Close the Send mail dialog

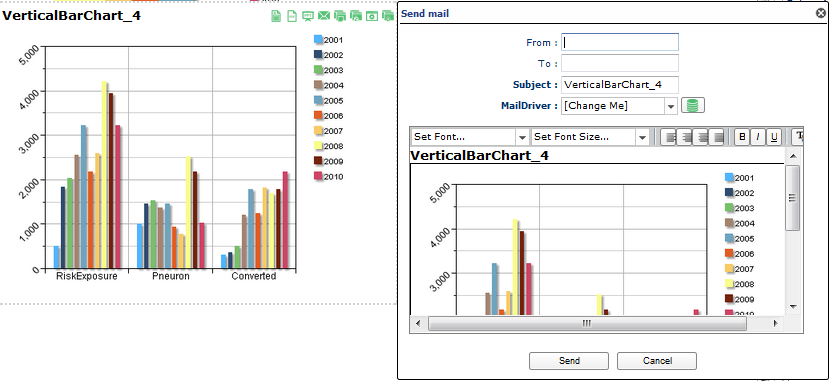pyautogui.click(x=821, y=14)
